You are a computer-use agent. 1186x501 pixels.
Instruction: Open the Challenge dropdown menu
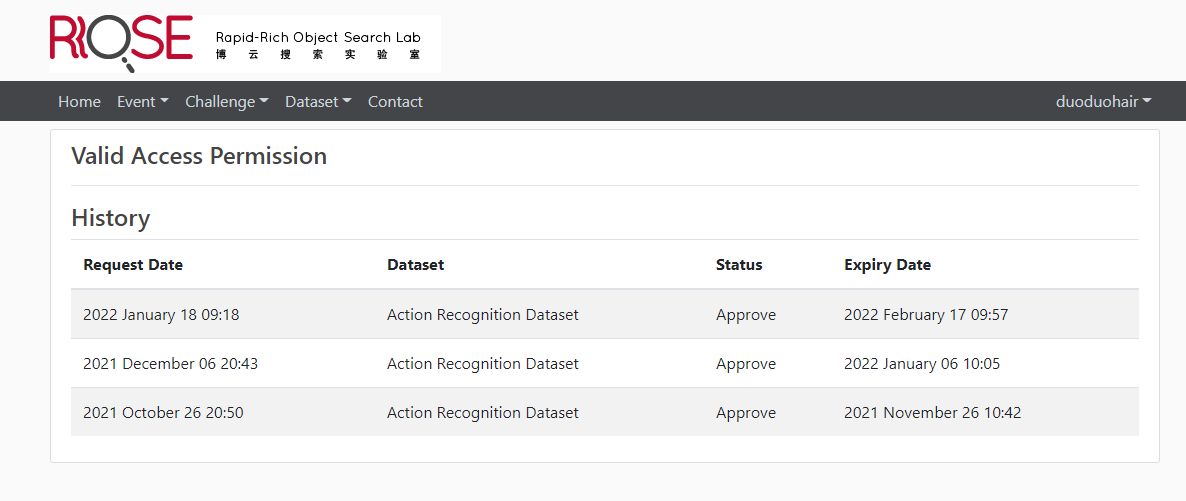pos(226,102)
